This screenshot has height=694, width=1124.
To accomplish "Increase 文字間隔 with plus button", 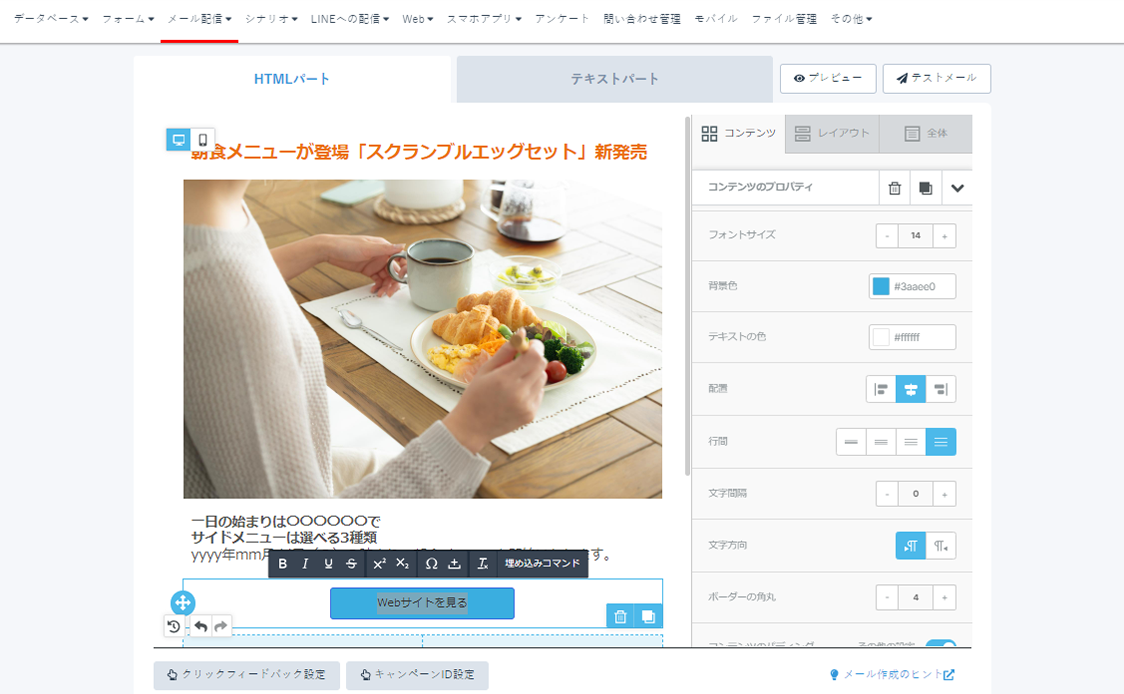I will pyautogui.click(x=945, y=494).
